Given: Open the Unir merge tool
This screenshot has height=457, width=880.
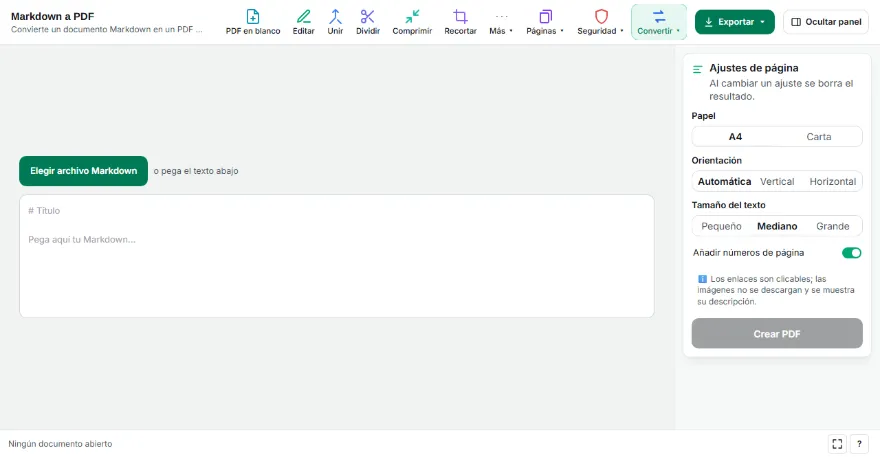Looking at the screenshot, I should click(335, 22).
